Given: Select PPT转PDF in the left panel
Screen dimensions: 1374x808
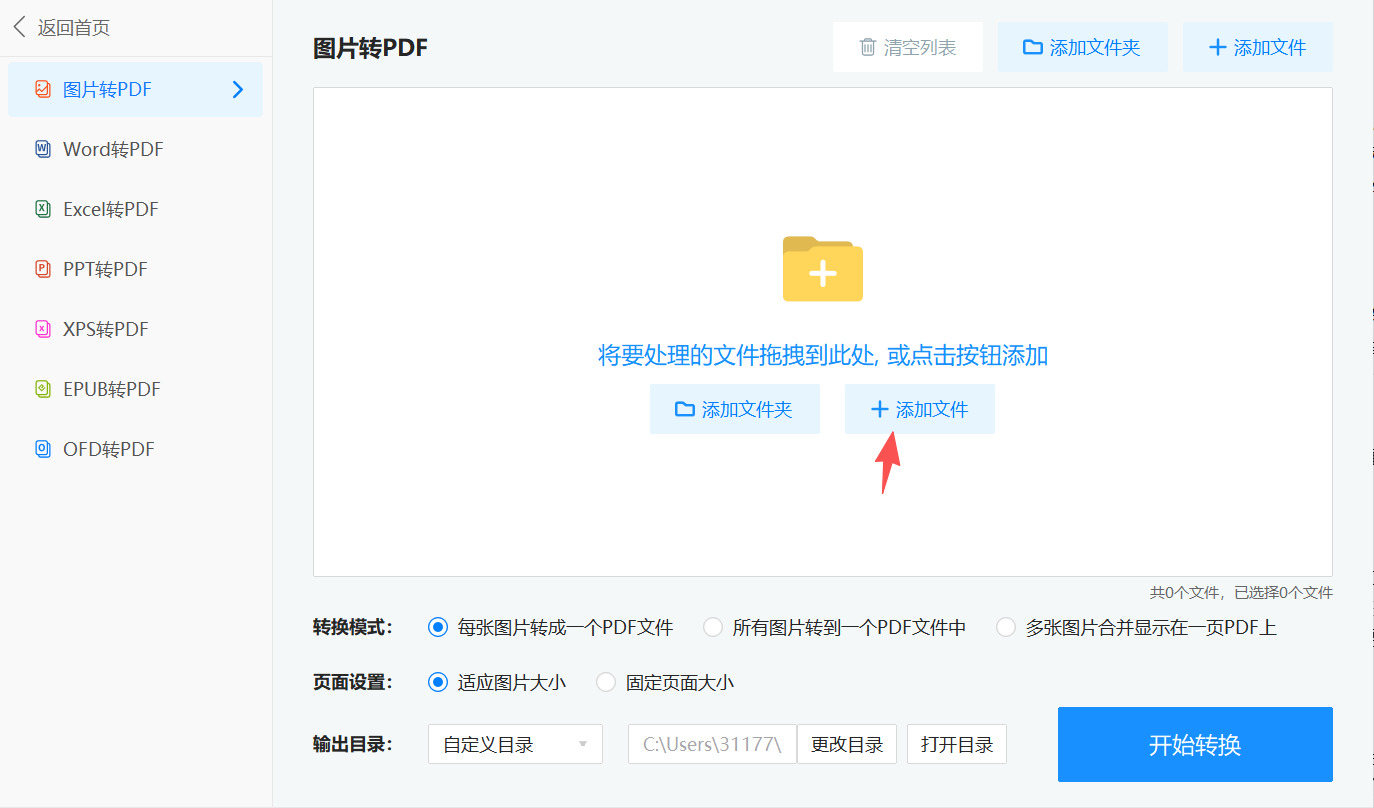Looking at the screenshot, I should click(105, 269).
